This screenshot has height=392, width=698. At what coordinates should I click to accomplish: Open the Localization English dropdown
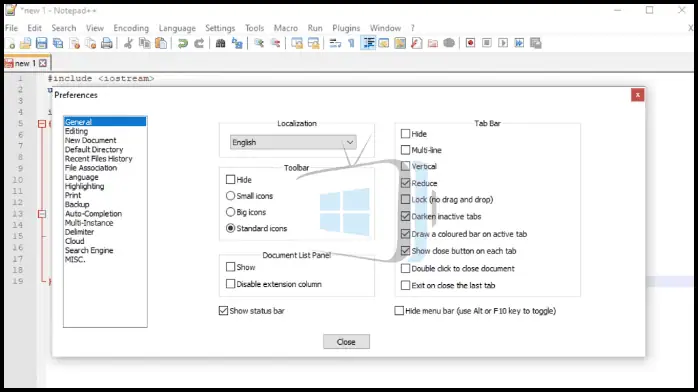click(293, 142)
